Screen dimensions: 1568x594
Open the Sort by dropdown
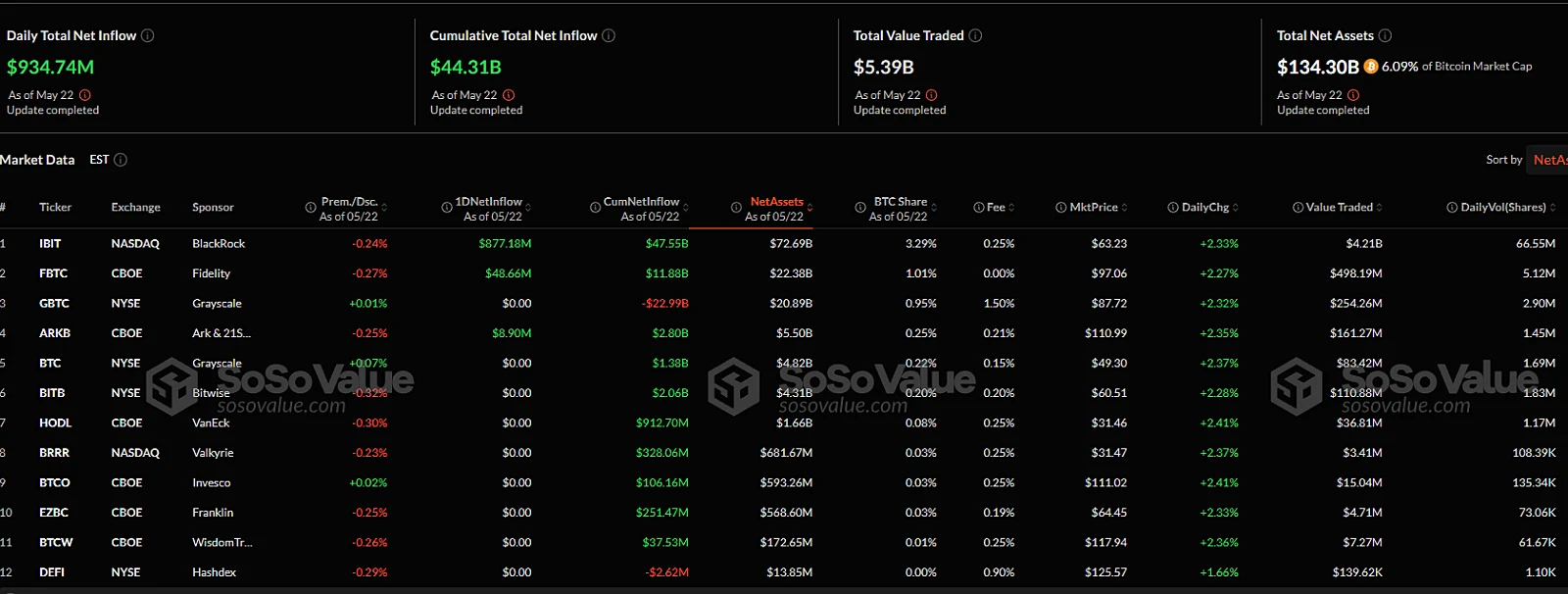click(1548, 160)
